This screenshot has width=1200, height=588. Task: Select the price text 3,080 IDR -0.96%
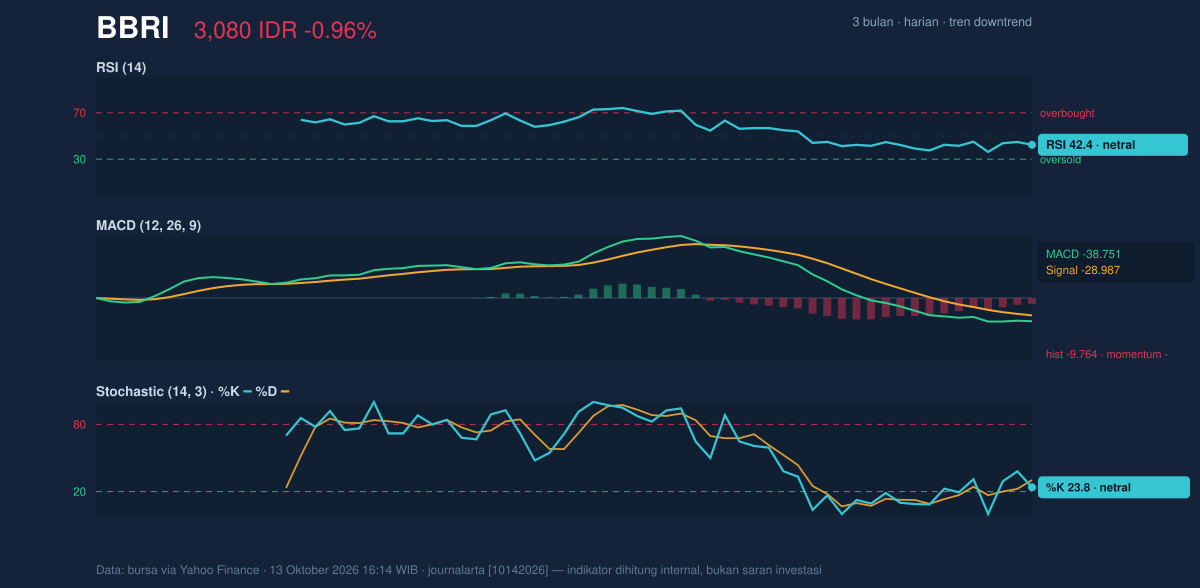pyautogui.click(x=285, y=31)
